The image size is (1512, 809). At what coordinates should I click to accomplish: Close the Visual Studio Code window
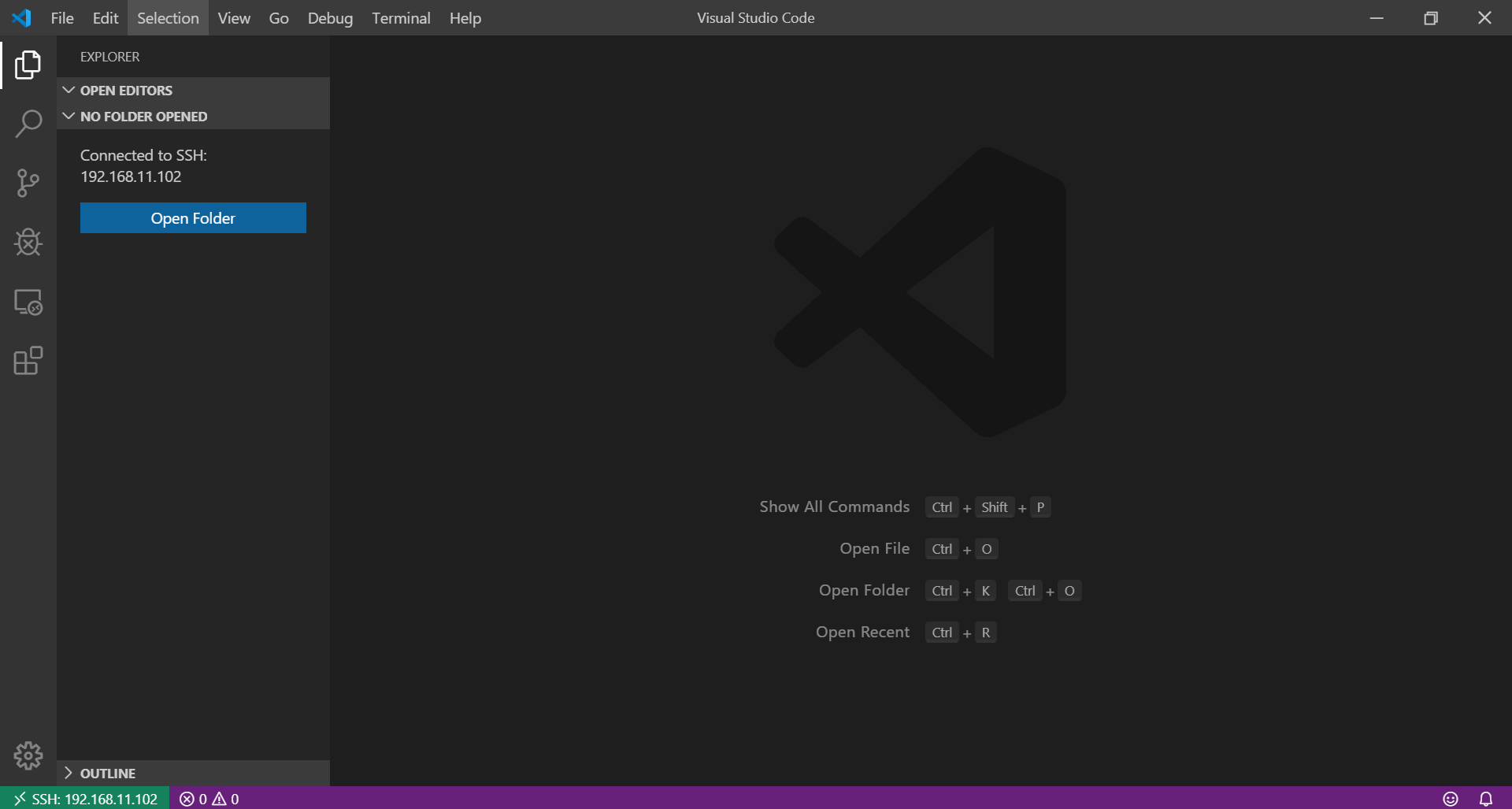coord(1485,17)
